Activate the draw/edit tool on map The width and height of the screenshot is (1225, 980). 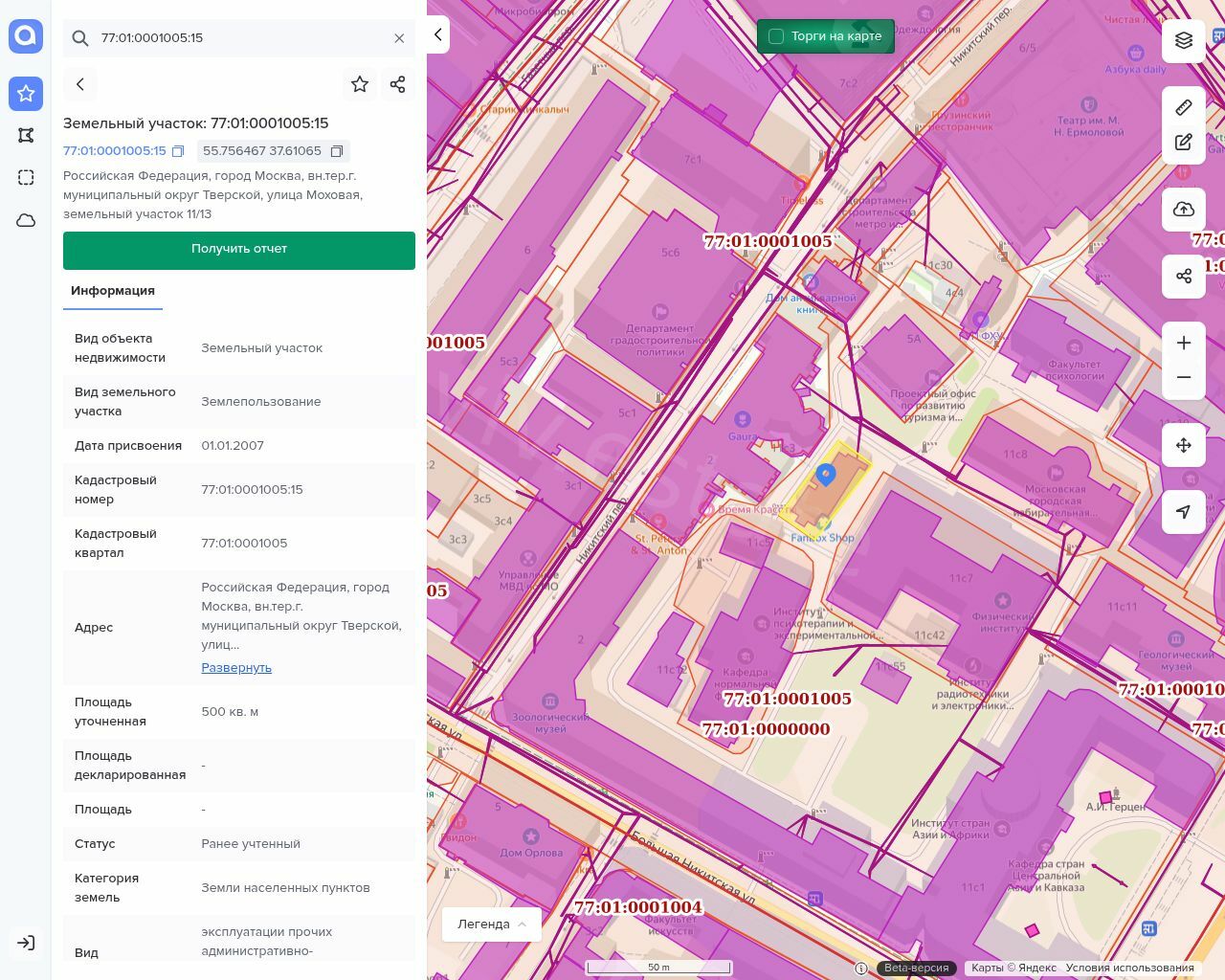1184,143
